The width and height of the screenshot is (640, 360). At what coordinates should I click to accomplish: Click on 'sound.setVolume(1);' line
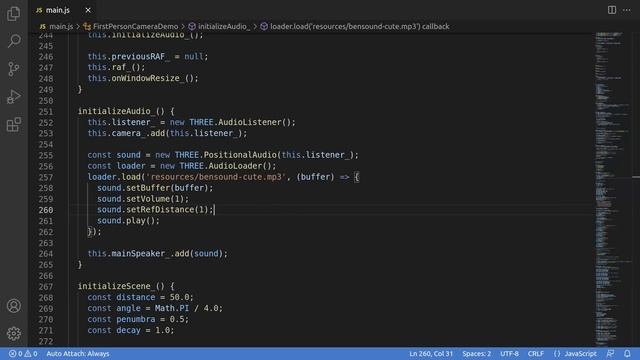pos(143,199)
